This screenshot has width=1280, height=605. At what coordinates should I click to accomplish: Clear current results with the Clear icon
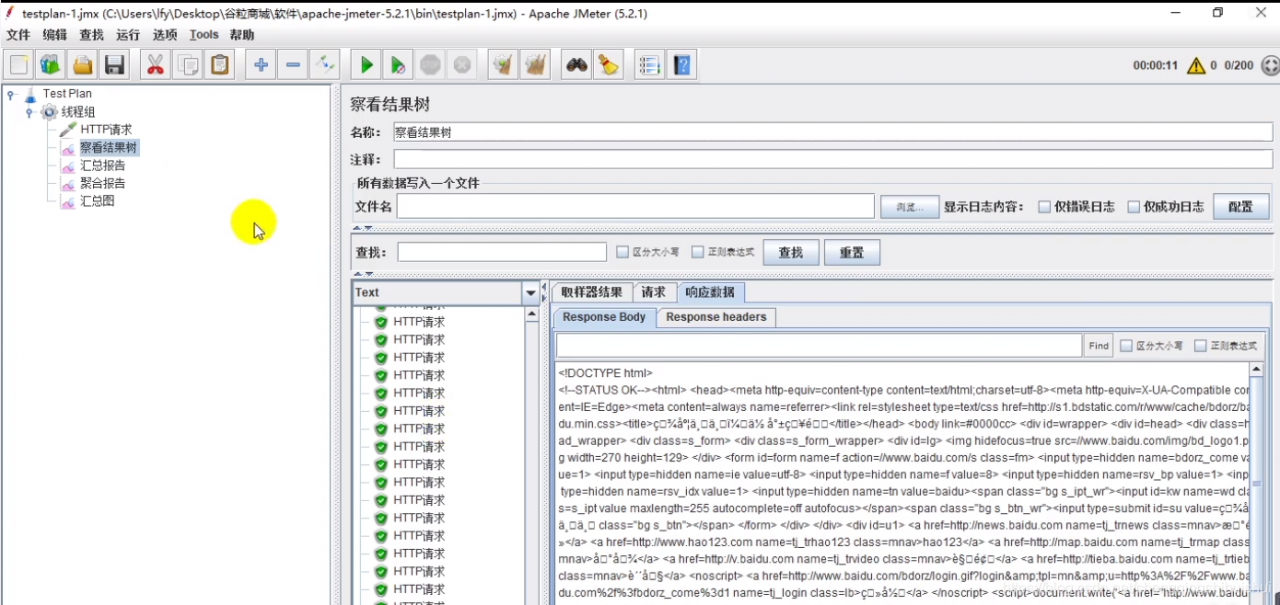pyautogui.click(x=503, y=65)
